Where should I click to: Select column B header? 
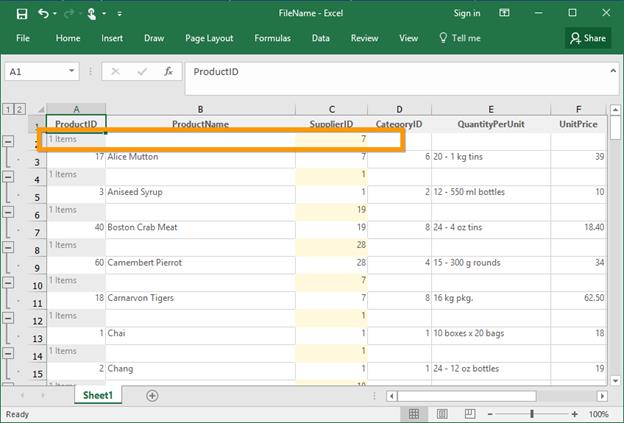pyautogui.click(x=201, y=109)
